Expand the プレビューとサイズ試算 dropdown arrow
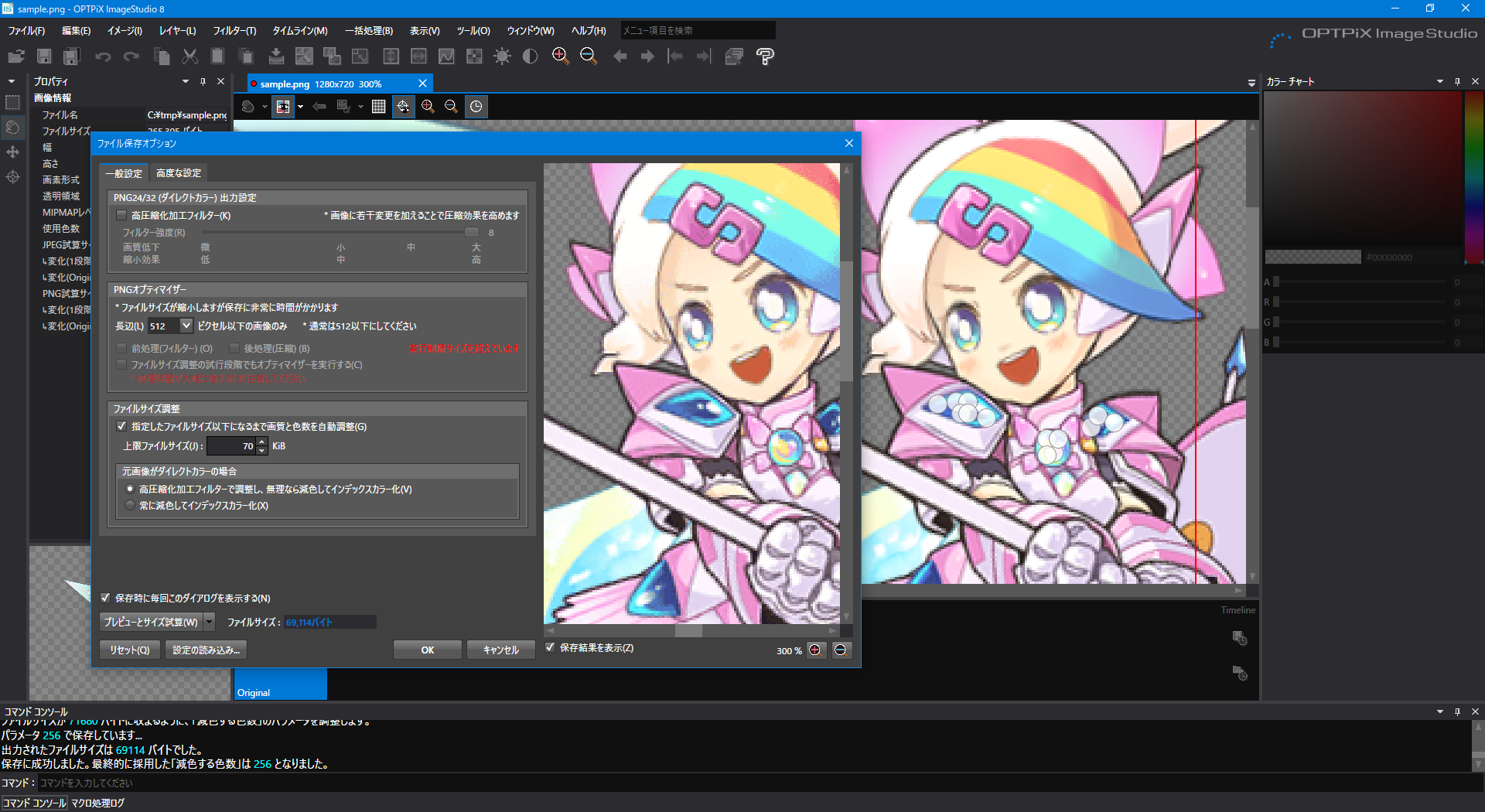This screenshot has width=1485, height=812. click(x=209, y=622)
